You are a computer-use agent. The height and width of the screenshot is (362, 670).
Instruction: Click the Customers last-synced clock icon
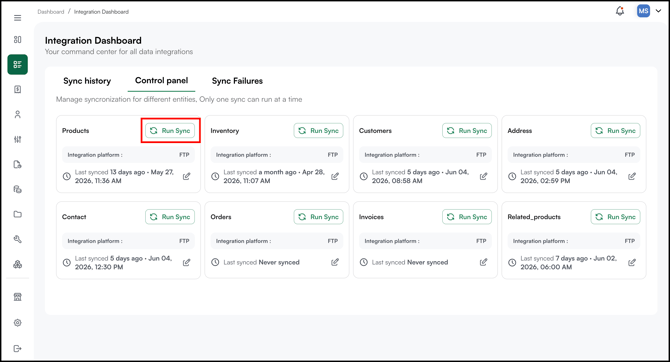(364, 176)
